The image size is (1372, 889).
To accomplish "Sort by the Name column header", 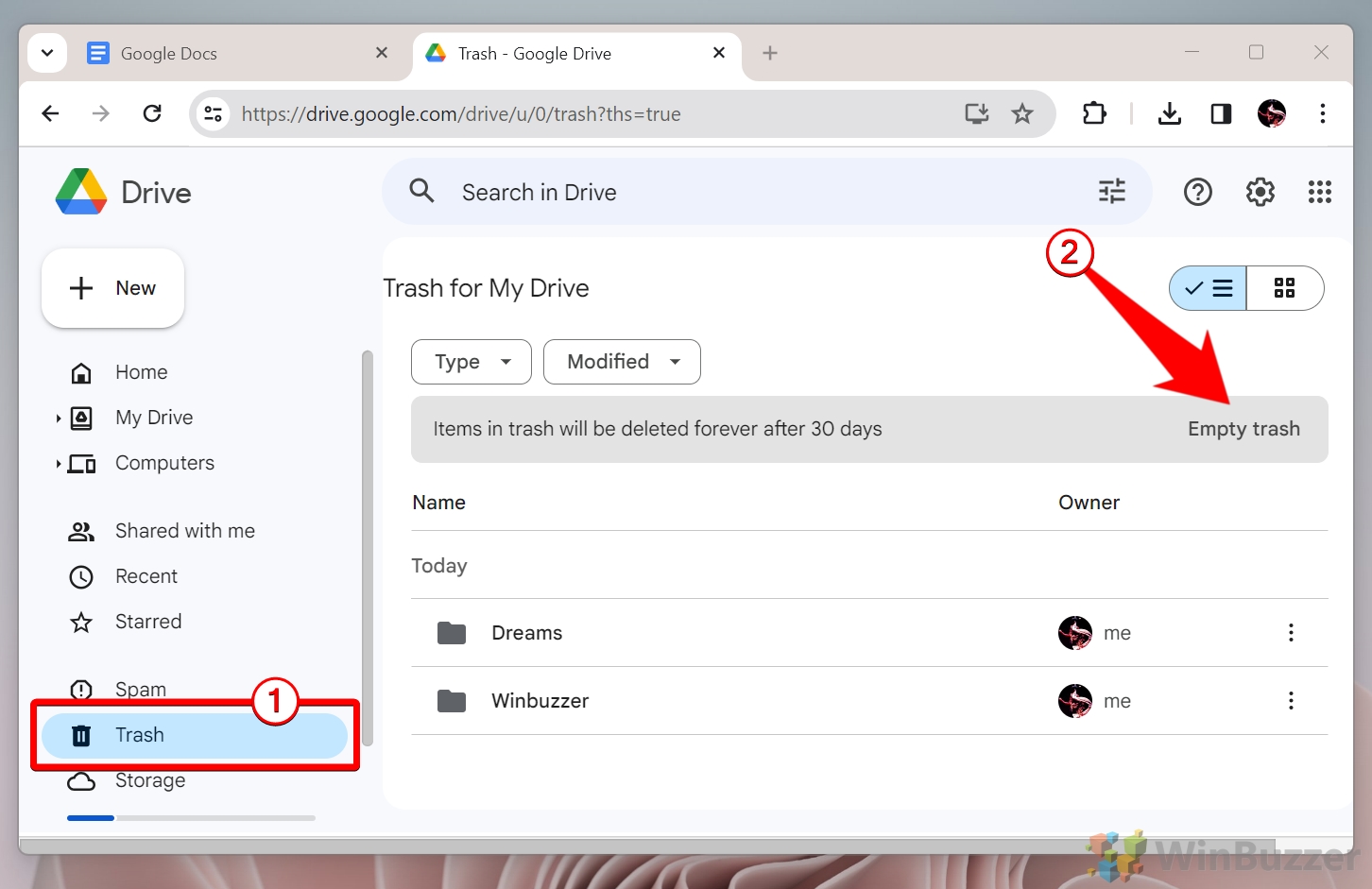I will [439, 503].
